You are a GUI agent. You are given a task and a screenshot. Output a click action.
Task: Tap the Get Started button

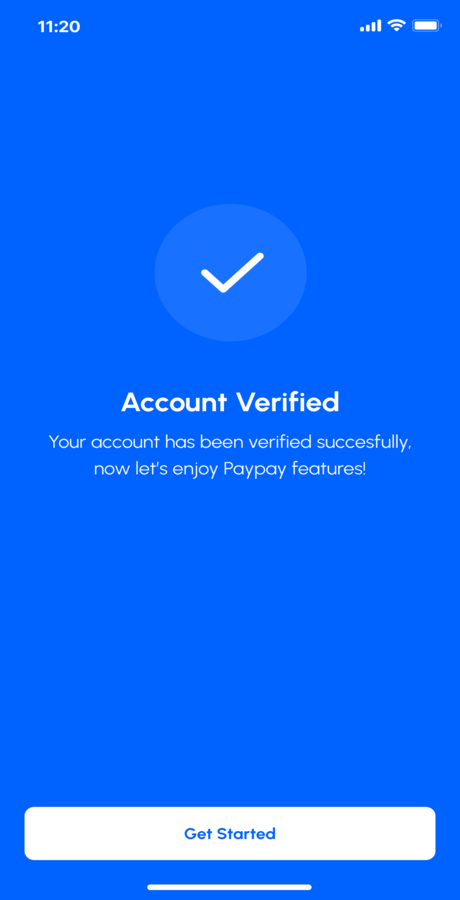(x=230, y=833)
